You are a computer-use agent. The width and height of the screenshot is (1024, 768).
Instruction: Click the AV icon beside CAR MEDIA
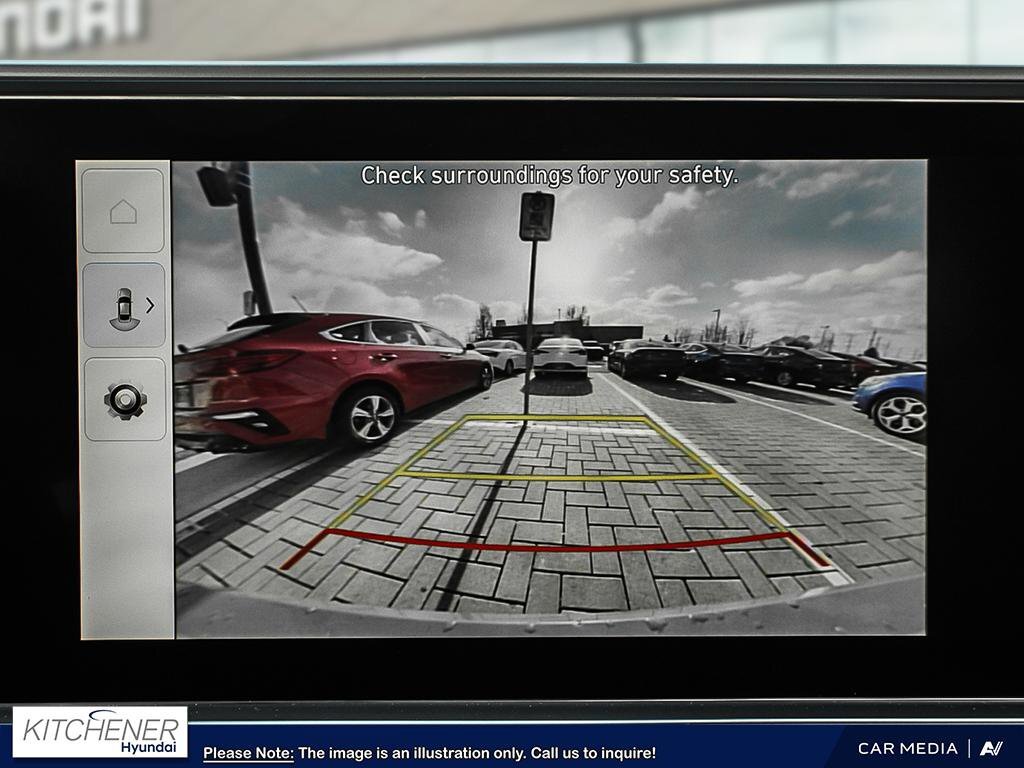point(991,748)
